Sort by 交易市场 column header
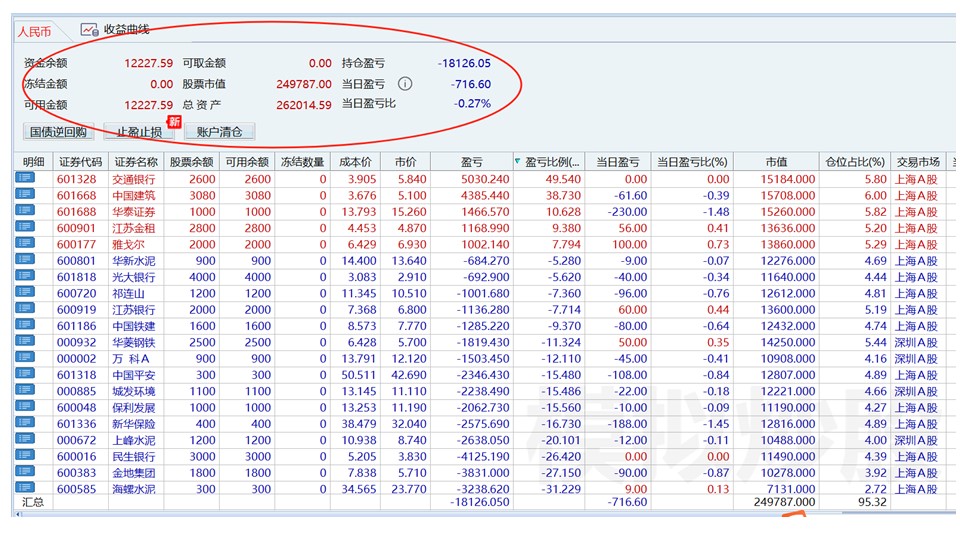 click(918, 162)
